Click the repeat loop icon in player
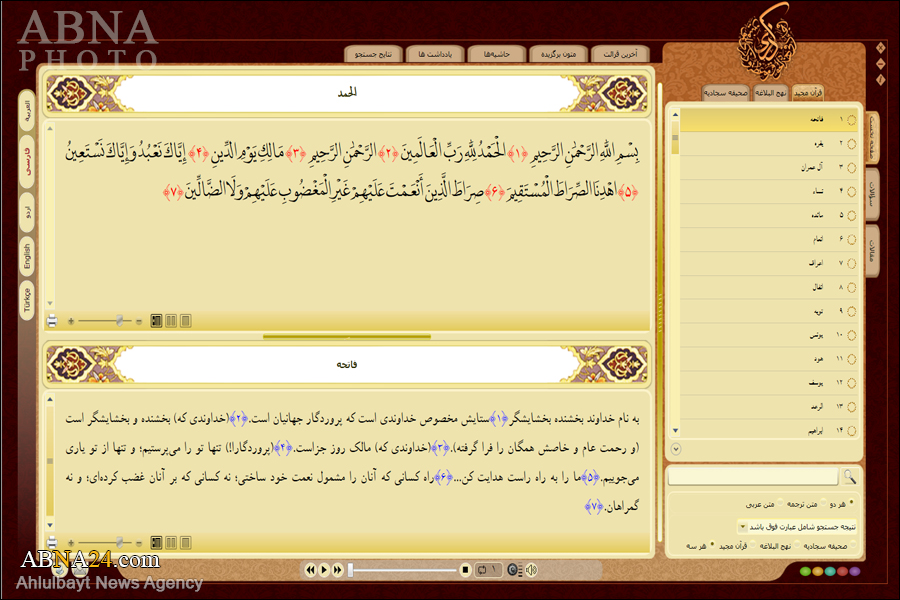Viewport: 900px width, 600px height. pos(482,570)
